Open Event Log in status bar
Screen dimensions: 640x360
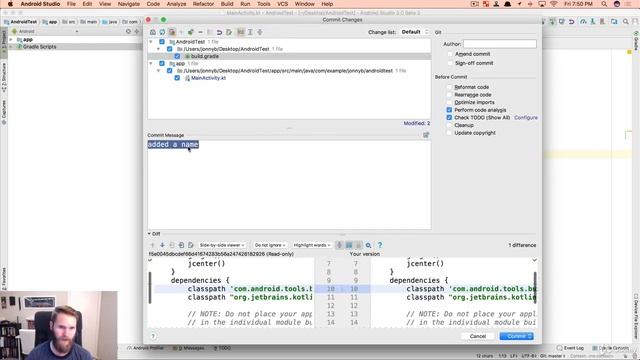(x=570, y=348)
